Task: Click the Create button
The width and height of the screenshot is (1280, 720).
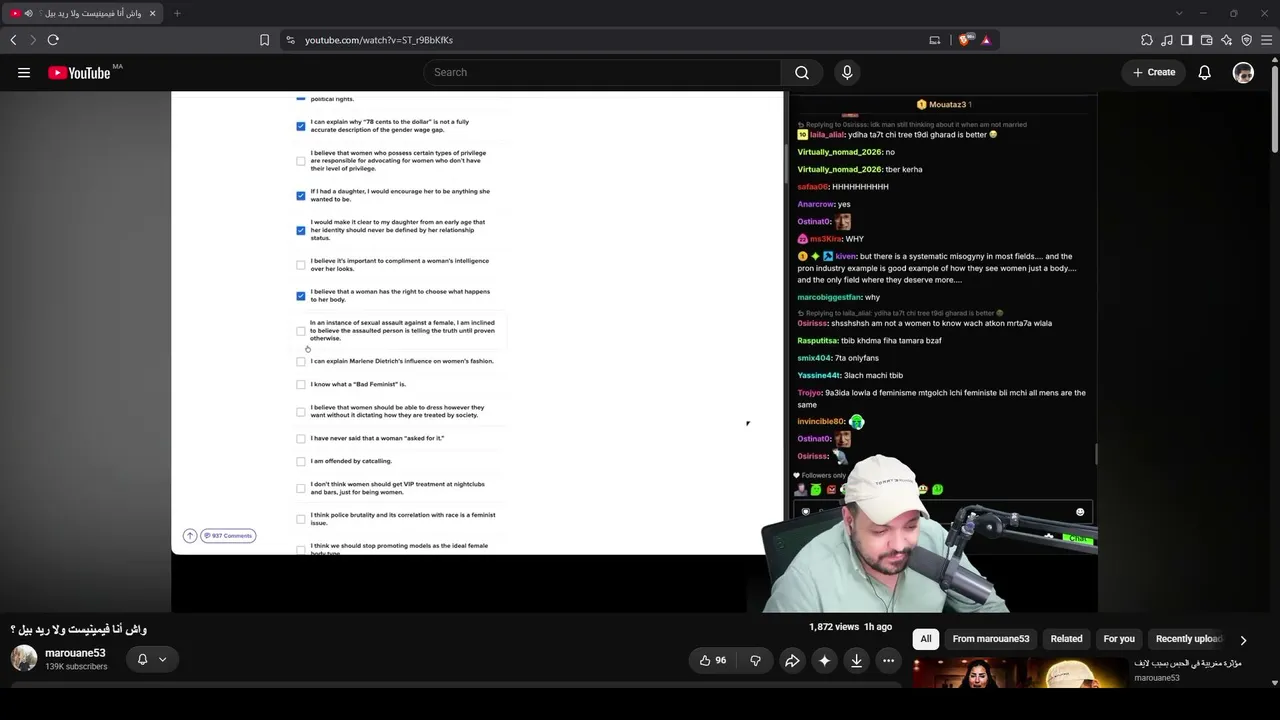Action: click(1154, 72)
